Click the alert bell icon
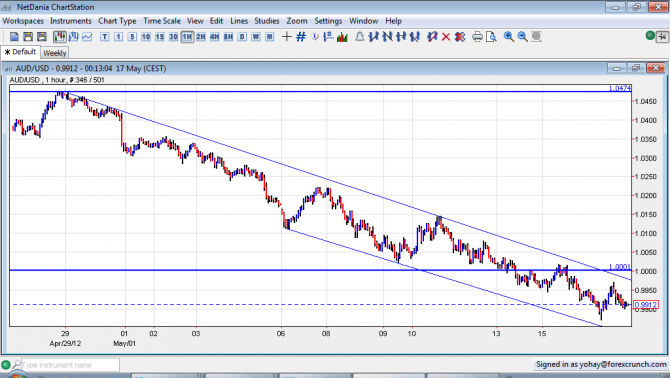Screen dimensions: 670x378 (x=360, y=37)
